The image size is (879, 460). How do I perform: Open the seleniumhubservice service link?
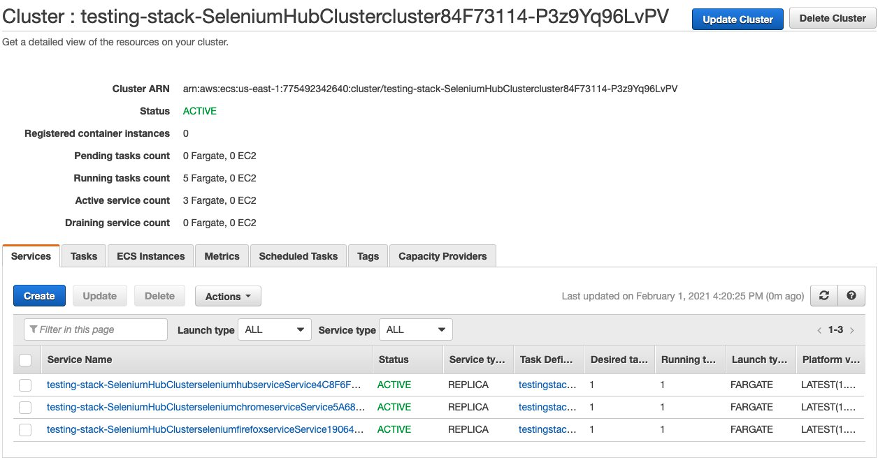point(203,385)
